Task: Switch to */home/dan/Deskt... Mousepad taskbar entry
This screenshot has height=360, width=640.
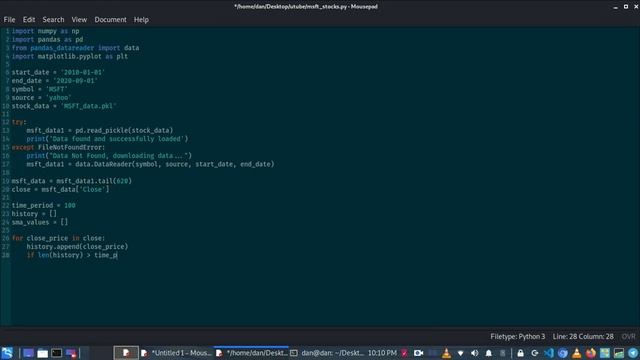Action: point(252,353)
